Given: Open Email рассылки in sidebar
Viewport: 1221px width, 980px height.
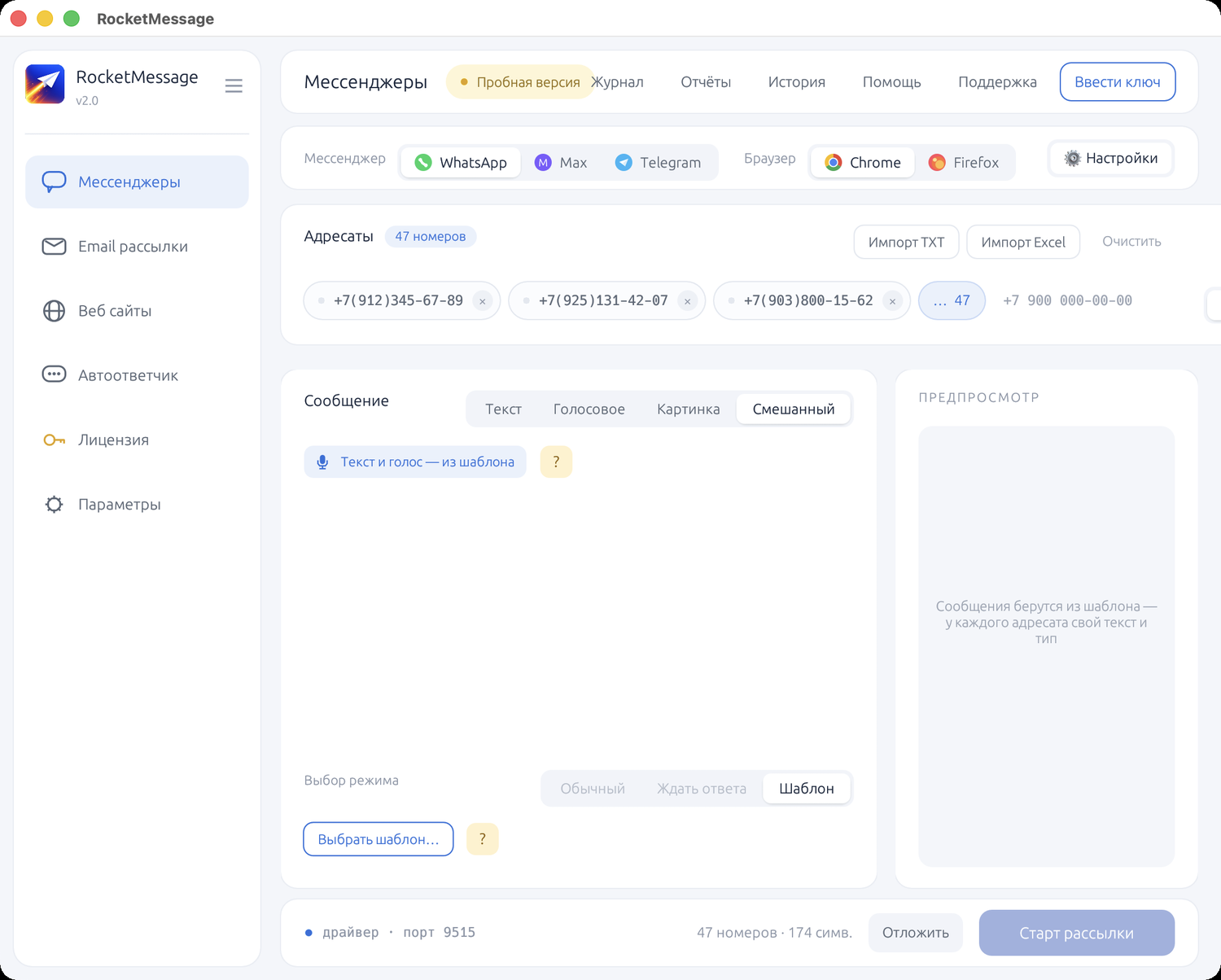Looking at the screenshot, I should (x=137, y=246).
